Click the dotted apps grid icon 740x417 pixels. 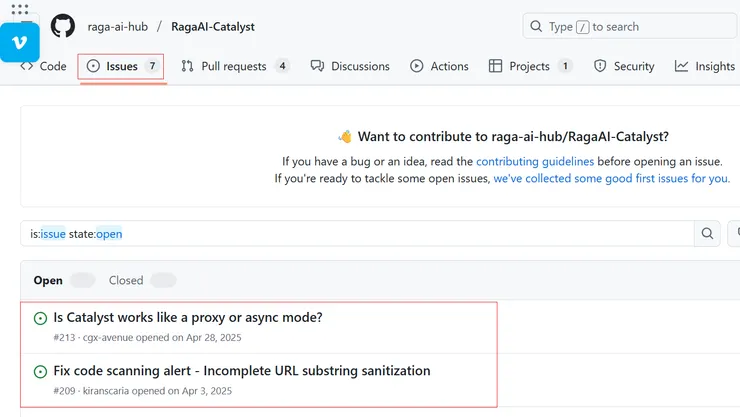coord(20,10)
